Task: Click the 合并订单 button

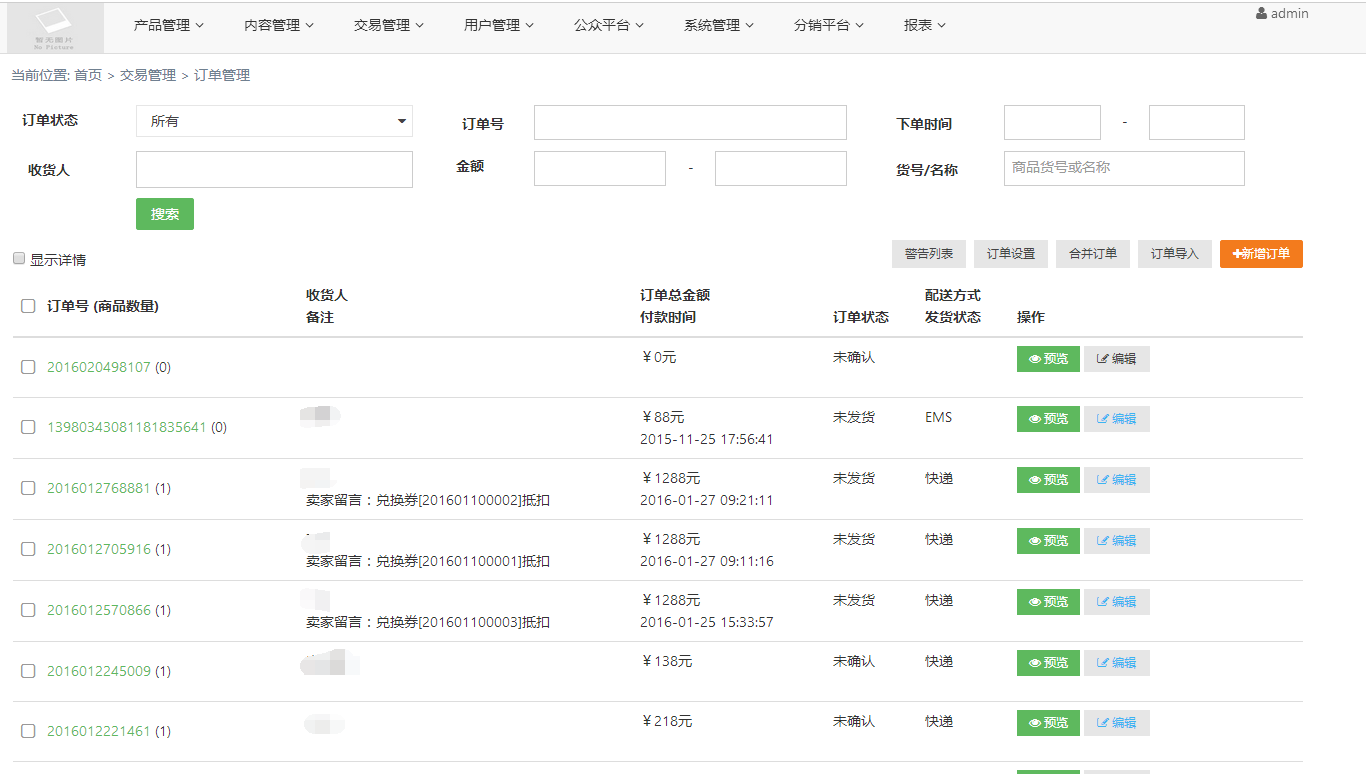Action: click(x=1093, y=254)
